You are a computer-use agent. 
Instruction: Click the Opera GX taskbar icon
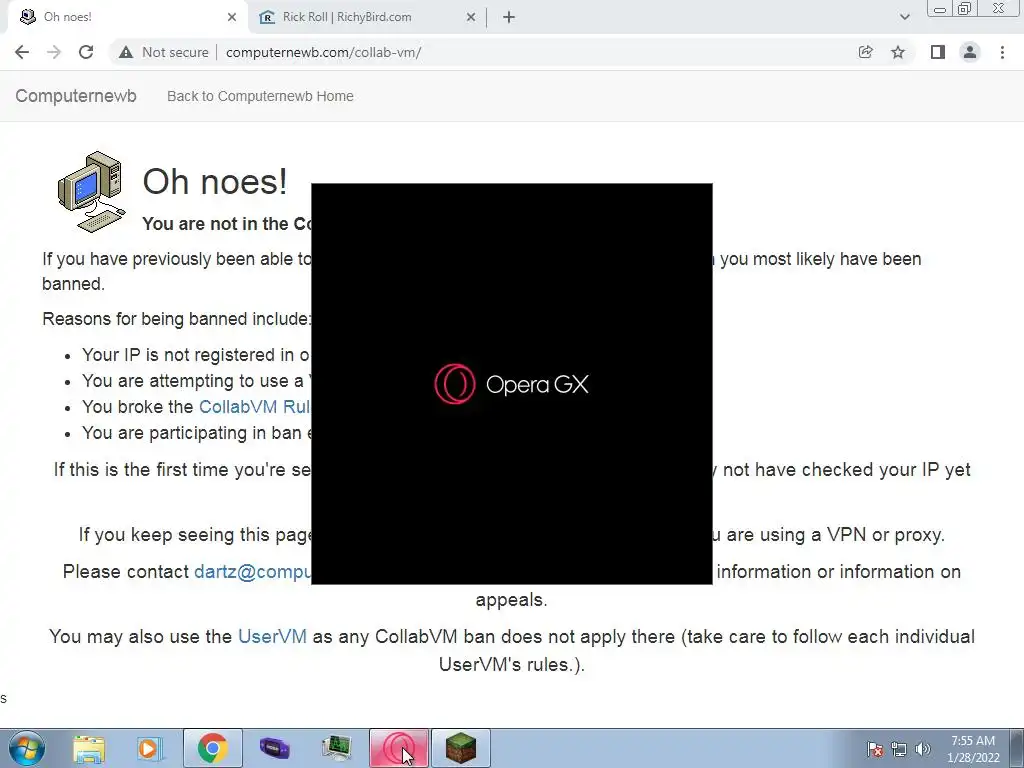coord(399,748)
